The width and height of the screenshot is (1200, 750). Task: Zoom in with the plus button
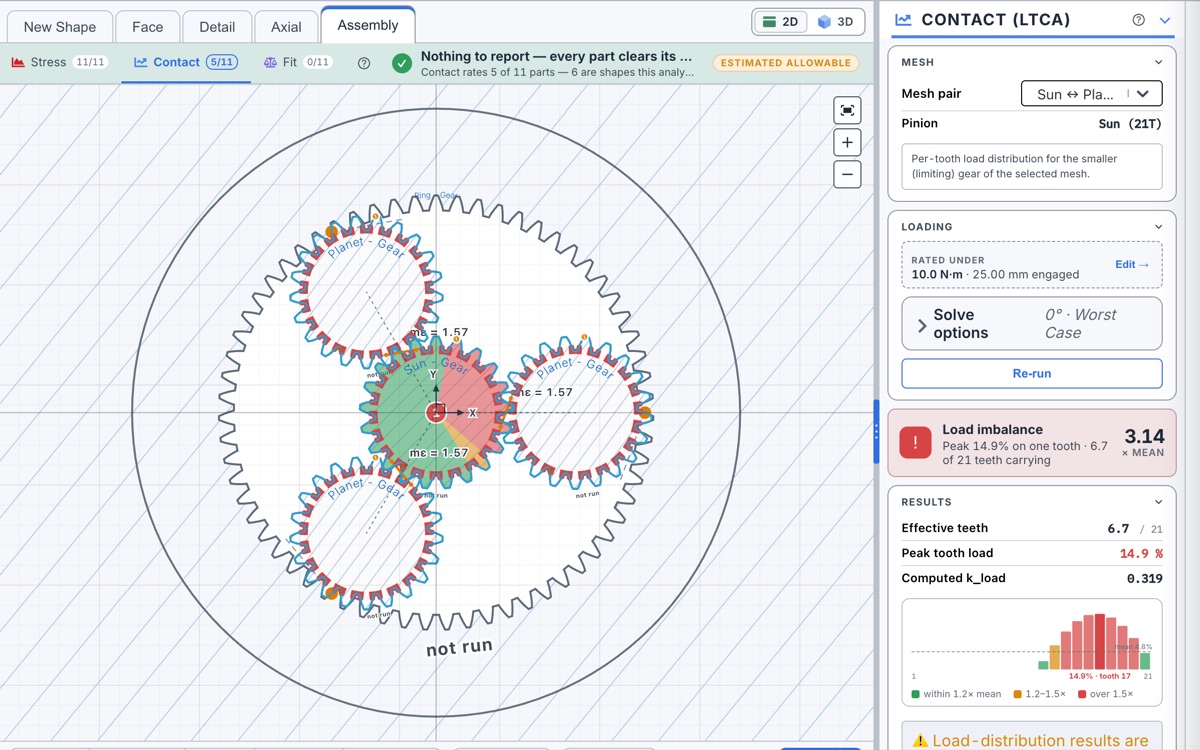click(x=847, y=142)
